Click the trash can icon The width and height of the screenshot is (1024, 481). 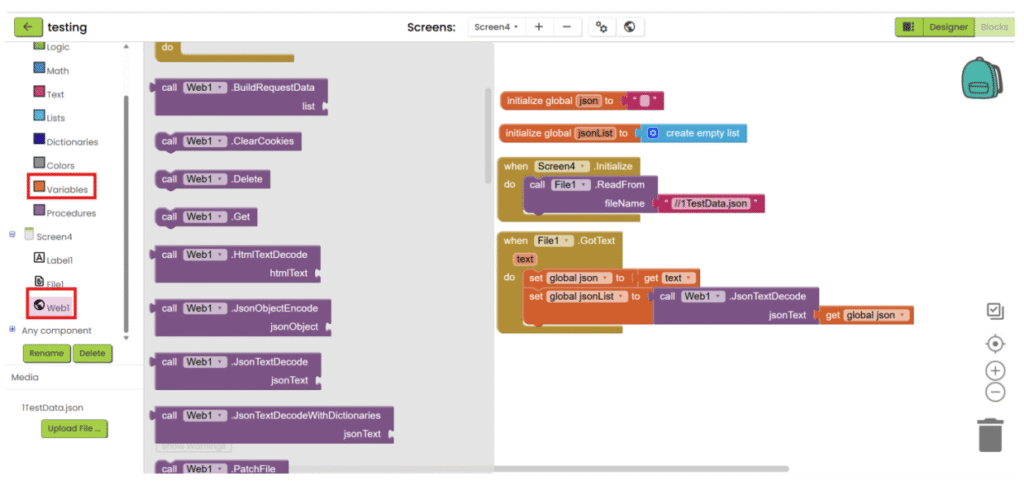click(x=989, y=435)
